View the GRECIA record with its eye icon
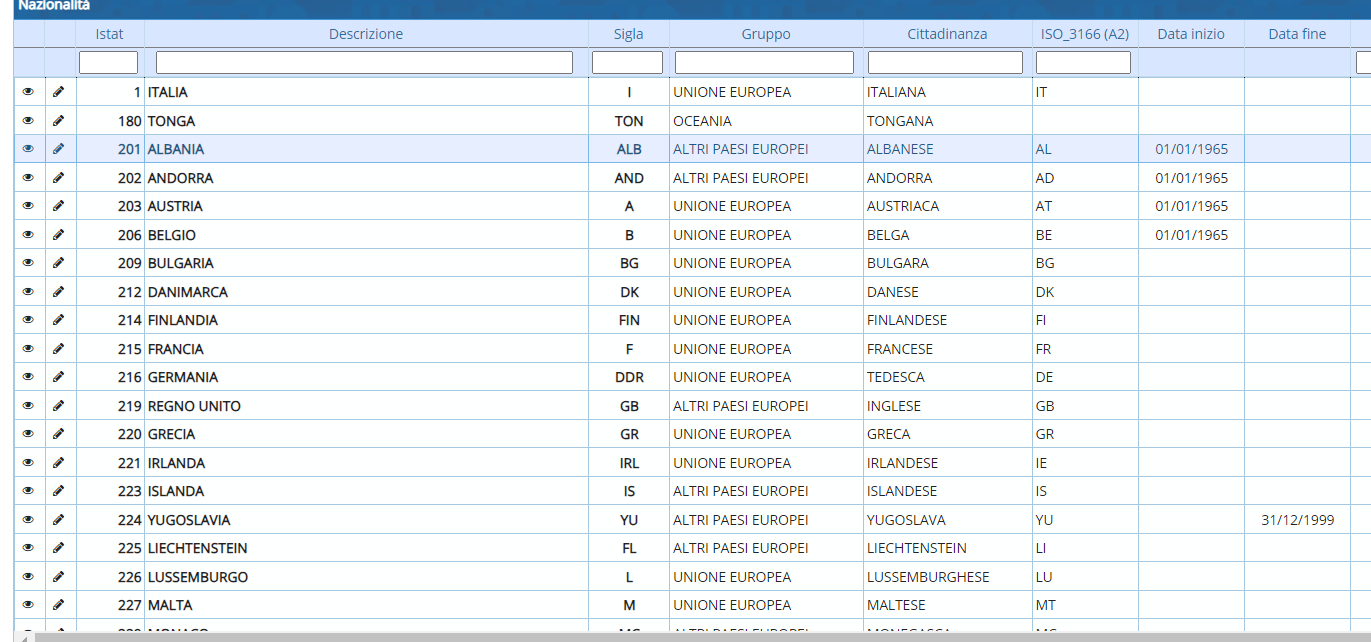 pos(28,434)
